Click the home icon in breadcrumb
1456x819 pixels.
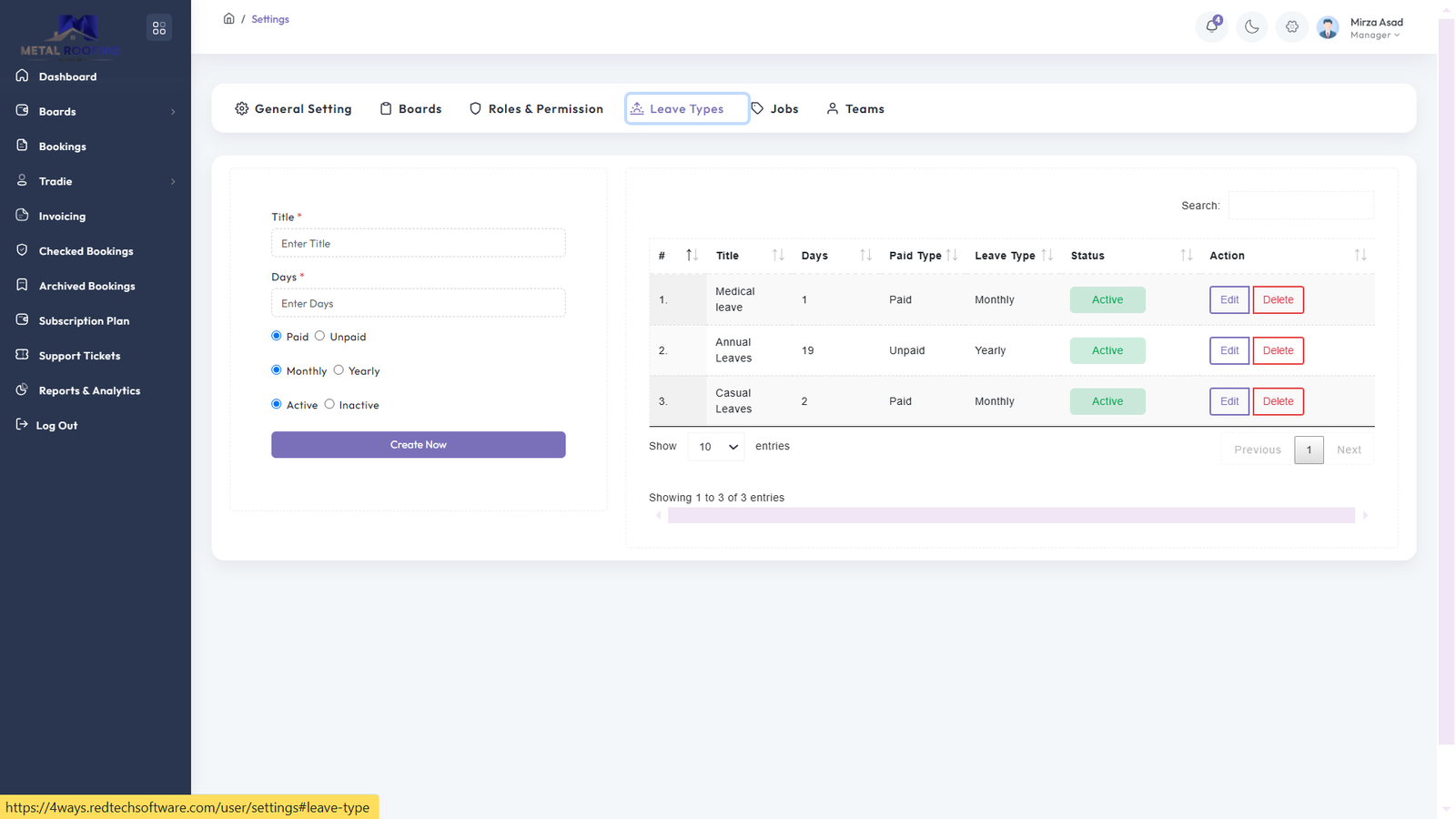pos(229,18)
